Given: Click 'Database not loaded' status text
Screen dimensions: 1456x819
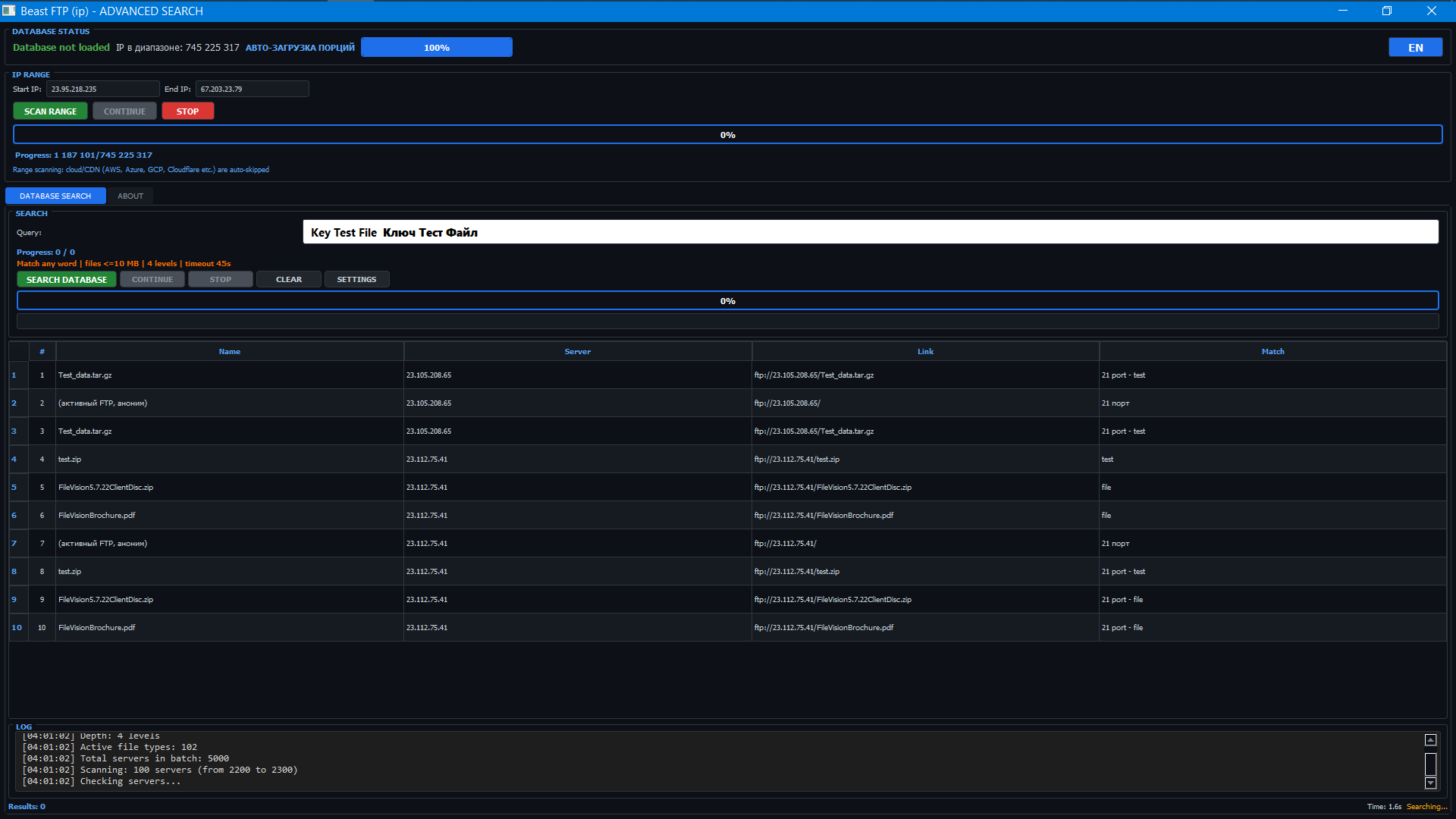Looking at the screenshot, I should pyautogui.click(x=61, y=47).
